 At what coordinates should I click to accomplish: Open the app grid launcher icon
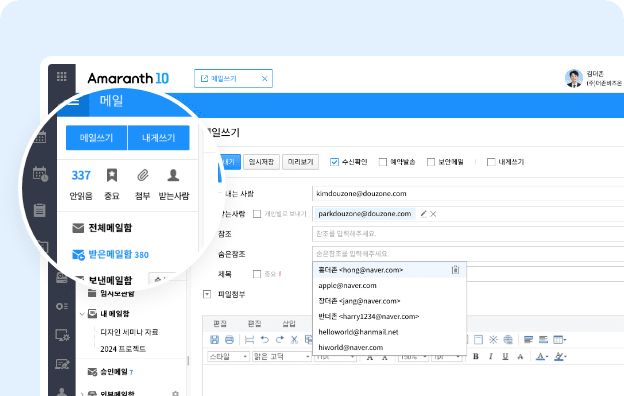tap(62, 76)
